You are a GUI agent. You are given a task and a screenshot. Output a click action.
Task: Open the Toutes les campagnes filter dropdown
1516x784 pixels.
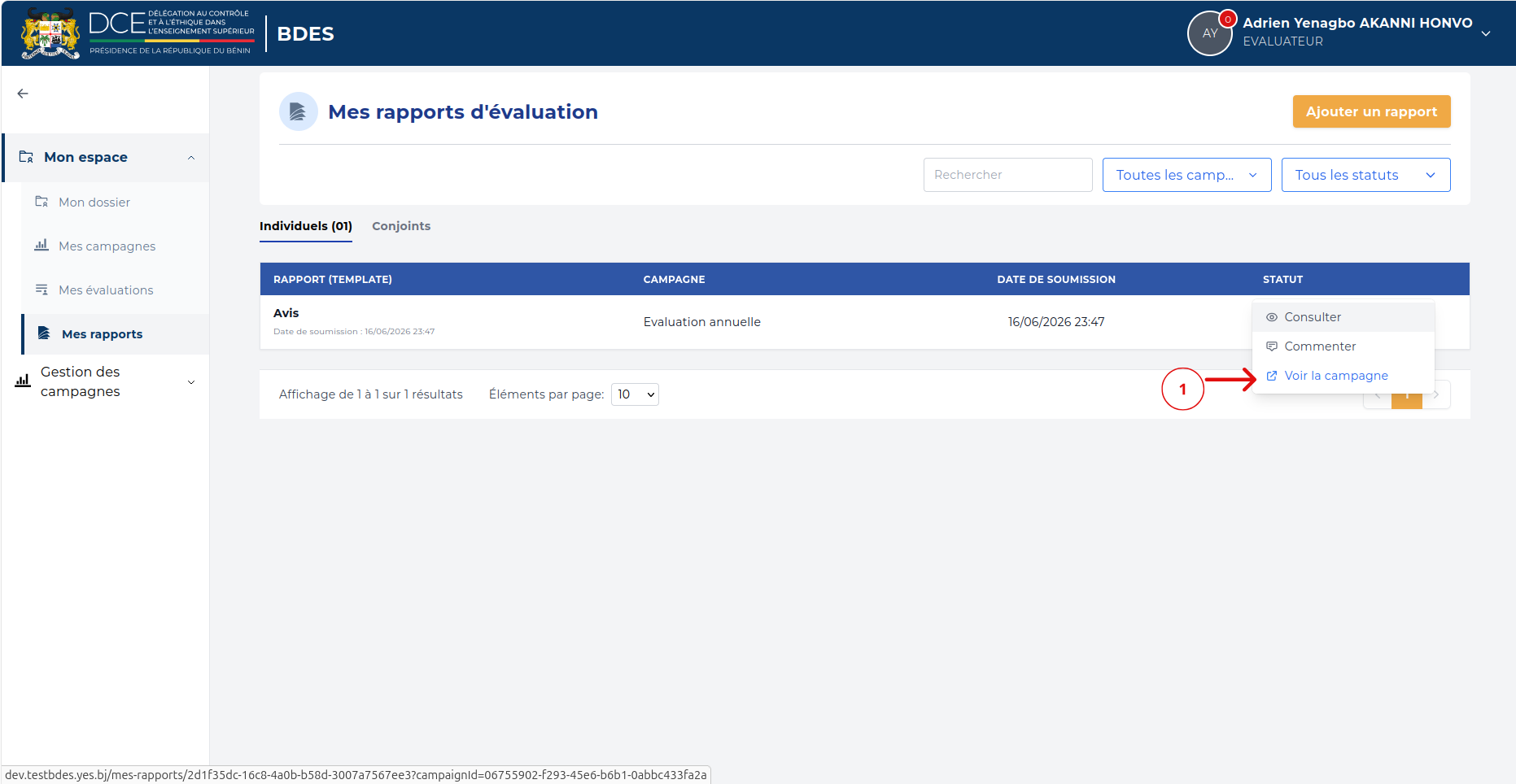pyautogui.click(x=1186, y=175)
